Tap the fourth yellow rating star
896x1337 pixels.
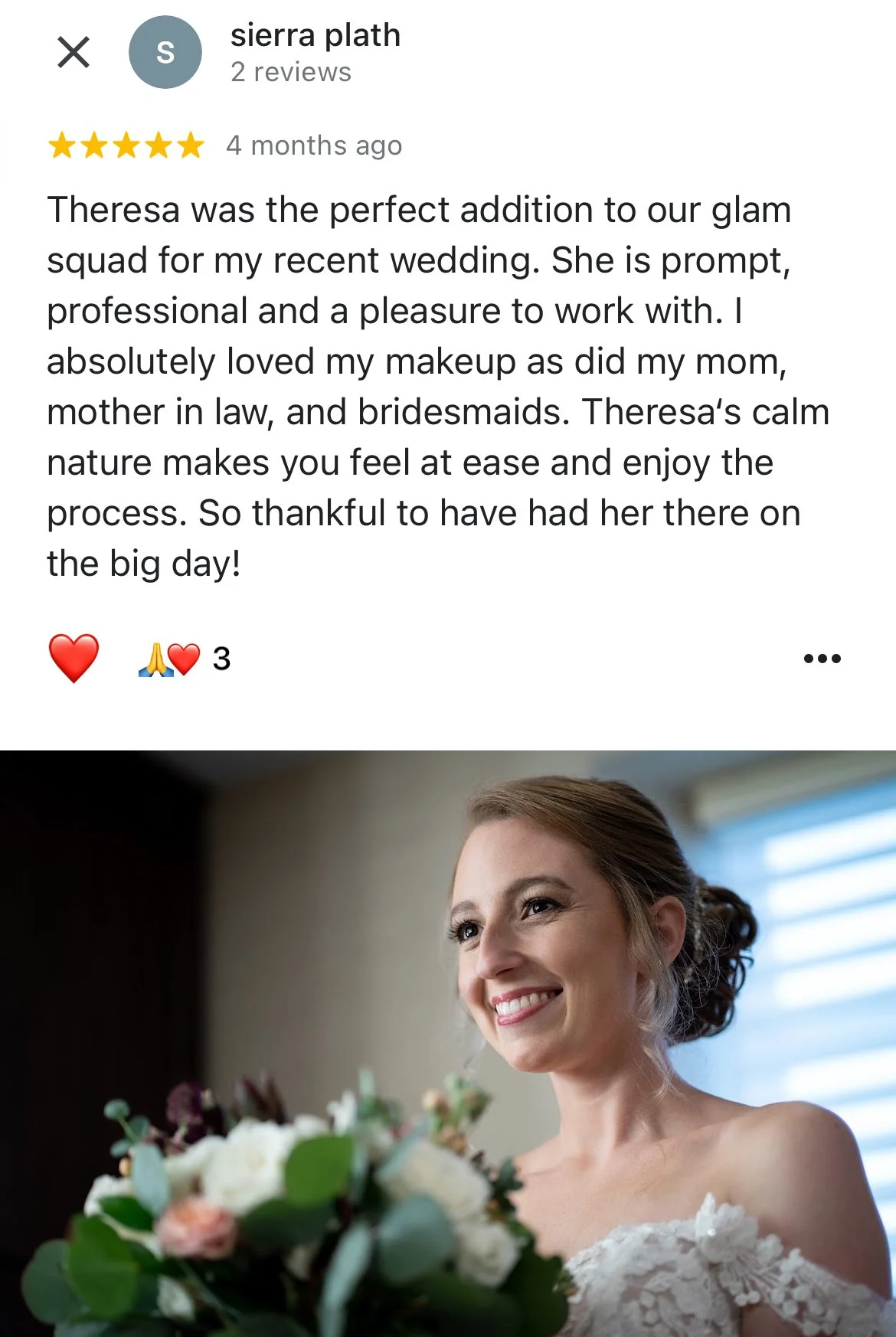click(x=158, y=145)
